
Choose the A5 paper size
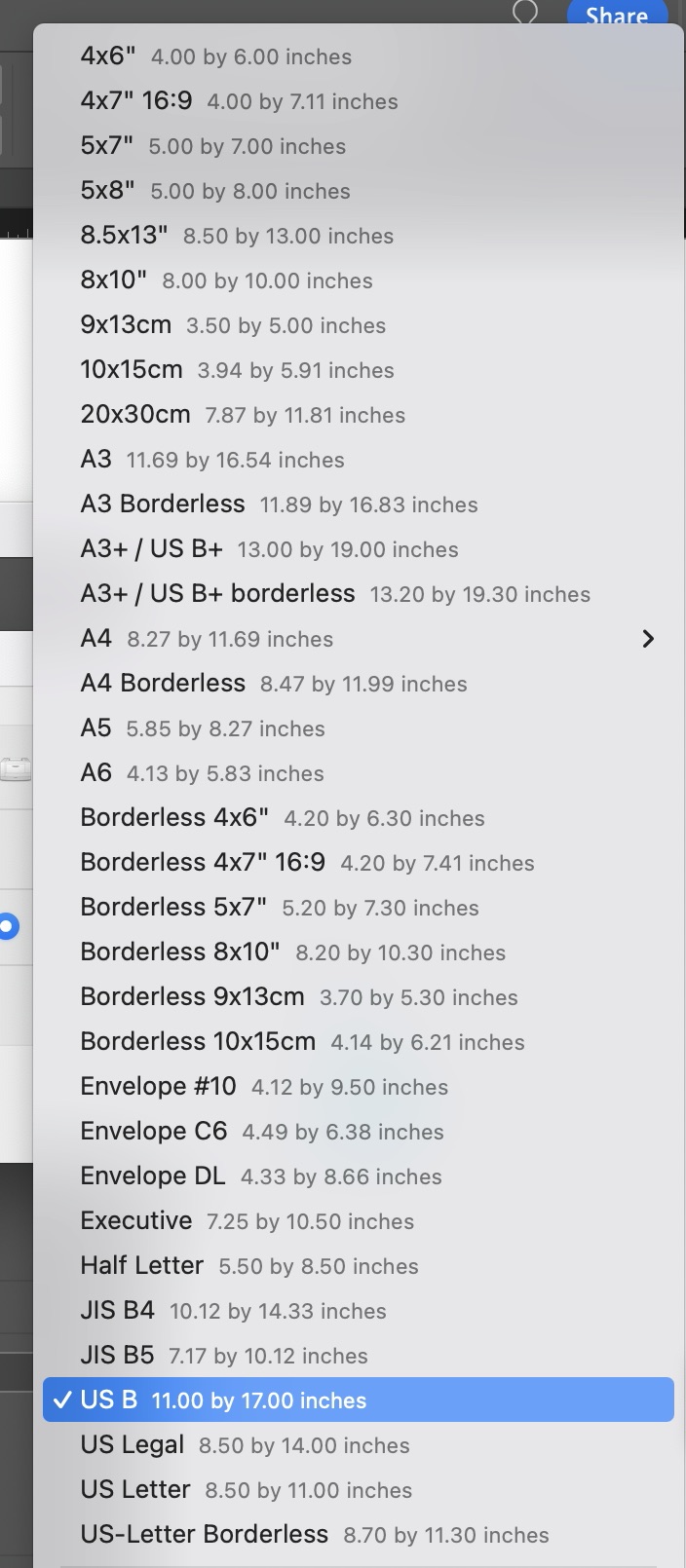point(203,728)
